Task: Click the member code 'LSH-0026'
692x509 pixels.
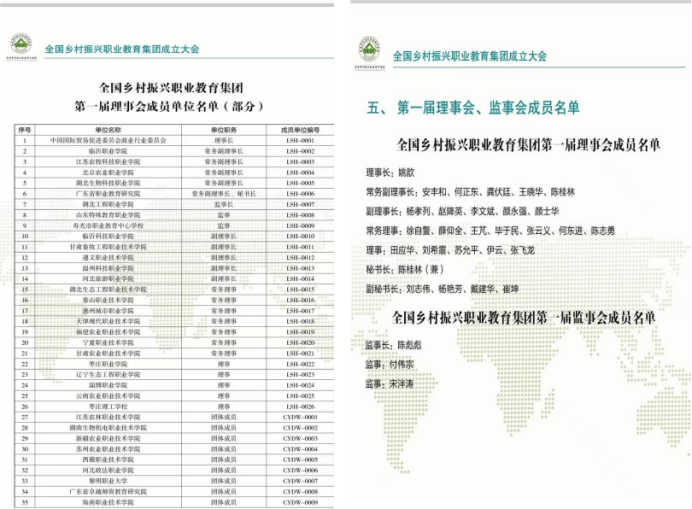Action: (x=300, y=406)
